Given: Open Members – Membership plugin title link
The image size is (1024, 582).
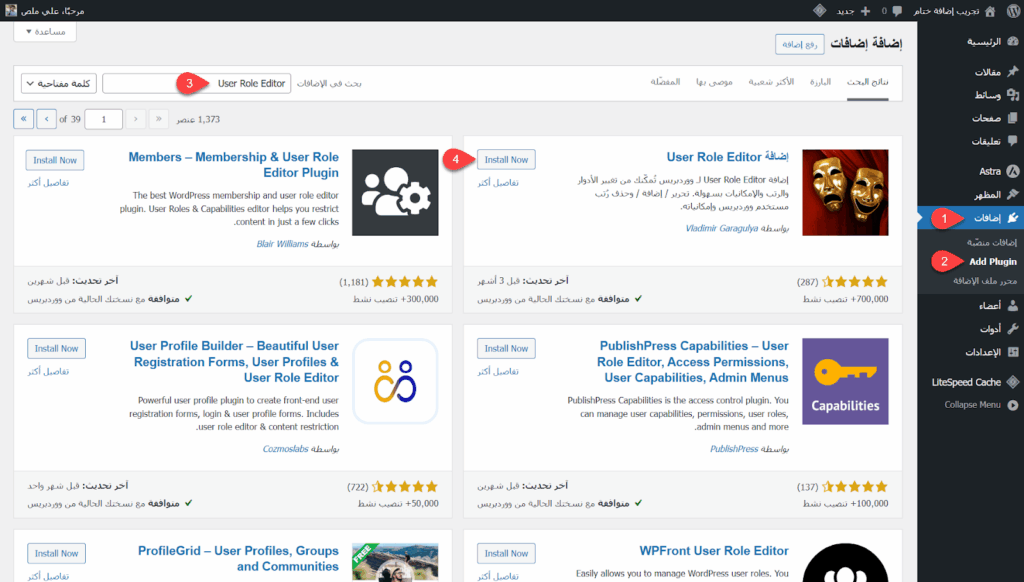Looking at the screenshot, I should pyautogui.click(x=234, y=165).
